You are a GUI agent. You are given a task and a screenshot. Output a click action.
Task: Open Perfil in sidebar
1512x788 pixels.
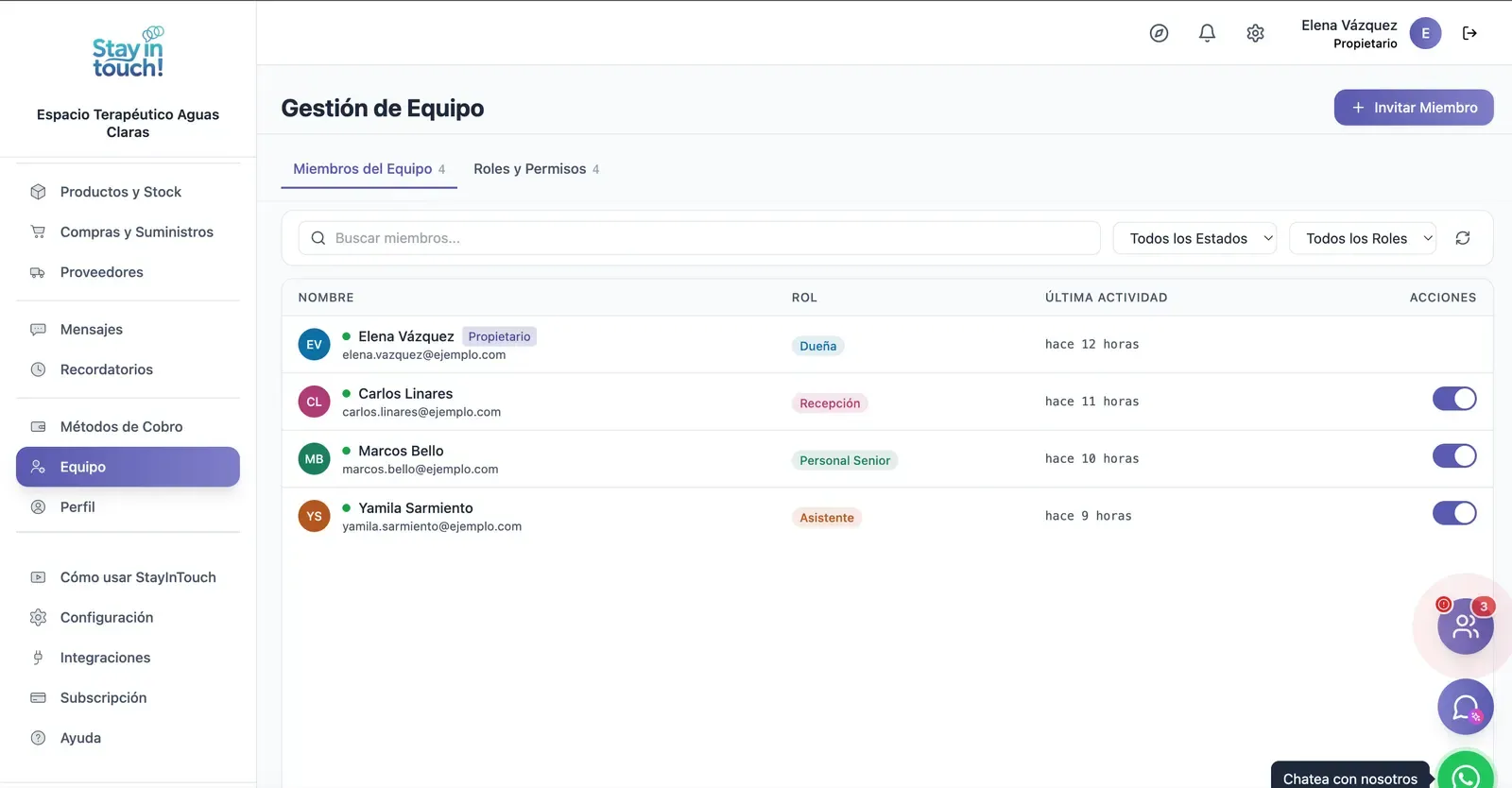128,507
